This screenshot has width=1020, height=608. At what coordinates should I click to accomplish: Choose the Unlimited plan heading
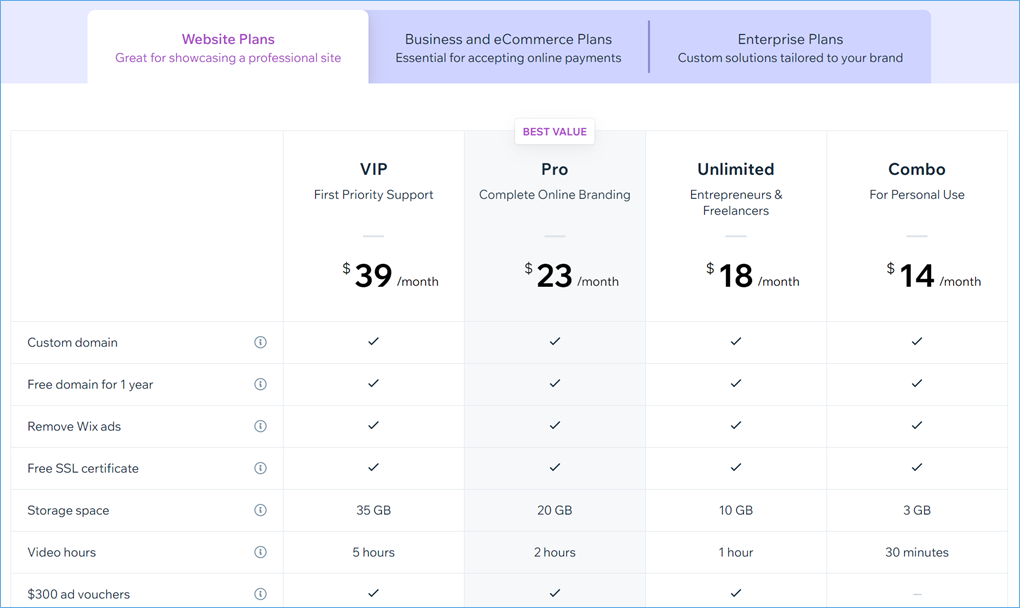coord(736,169)
